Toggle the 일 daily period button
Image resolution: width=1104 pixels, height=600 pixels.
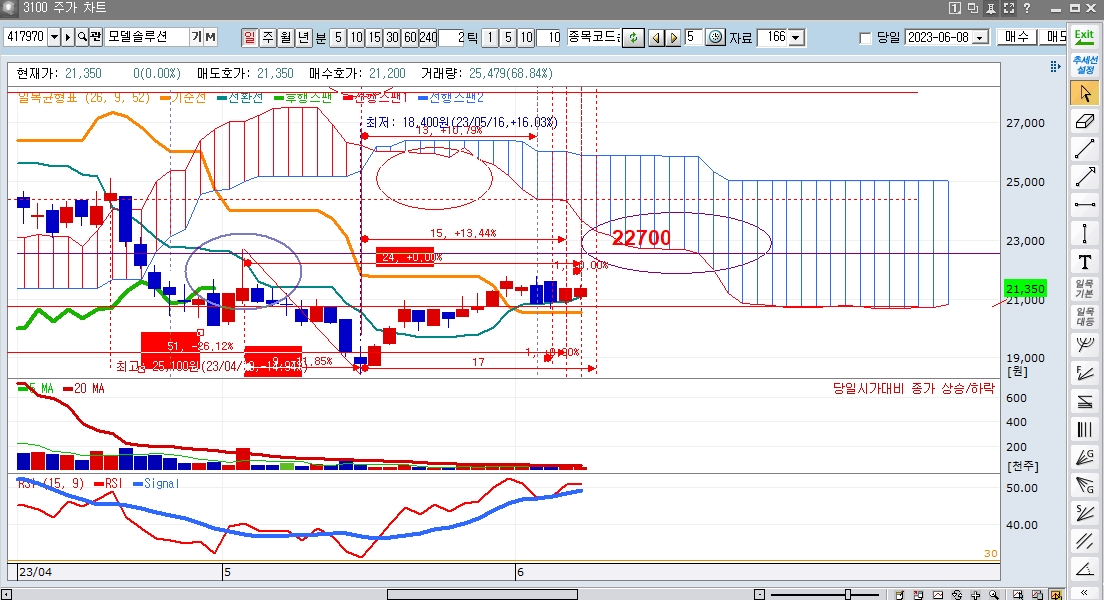(x=250, y=38)
